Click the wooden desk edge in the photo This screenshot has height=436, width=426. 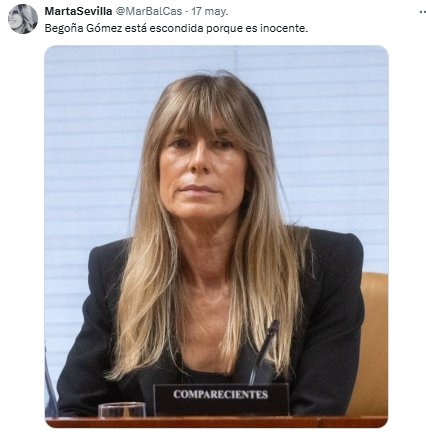tap(217, 422)
